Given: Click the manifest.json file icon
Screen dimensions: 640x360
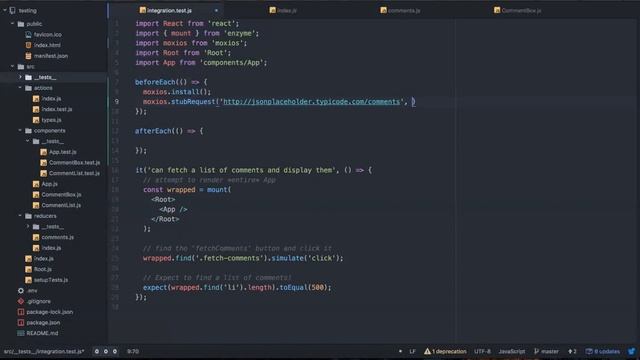Looking at the screenshot, I should (x=28, y=56).
